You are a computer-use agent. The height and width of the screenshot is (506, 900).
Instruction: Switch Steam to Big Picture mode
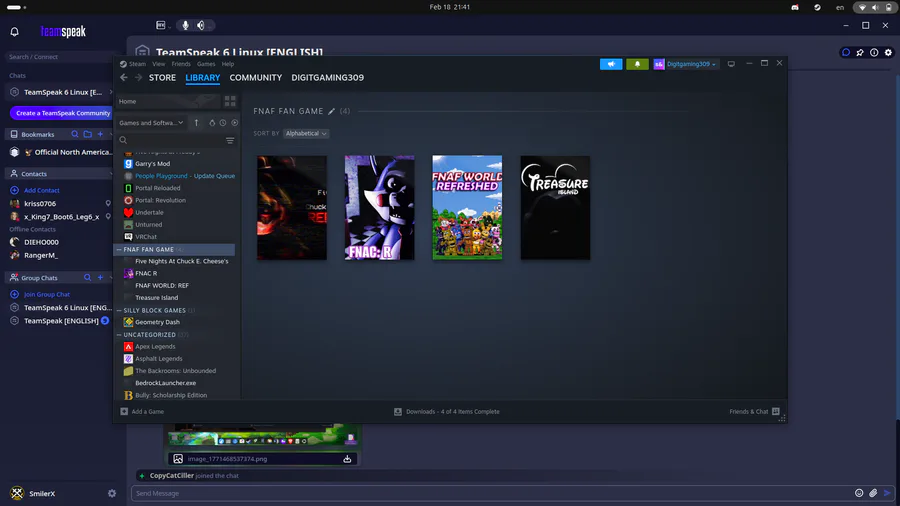[731, 64]
